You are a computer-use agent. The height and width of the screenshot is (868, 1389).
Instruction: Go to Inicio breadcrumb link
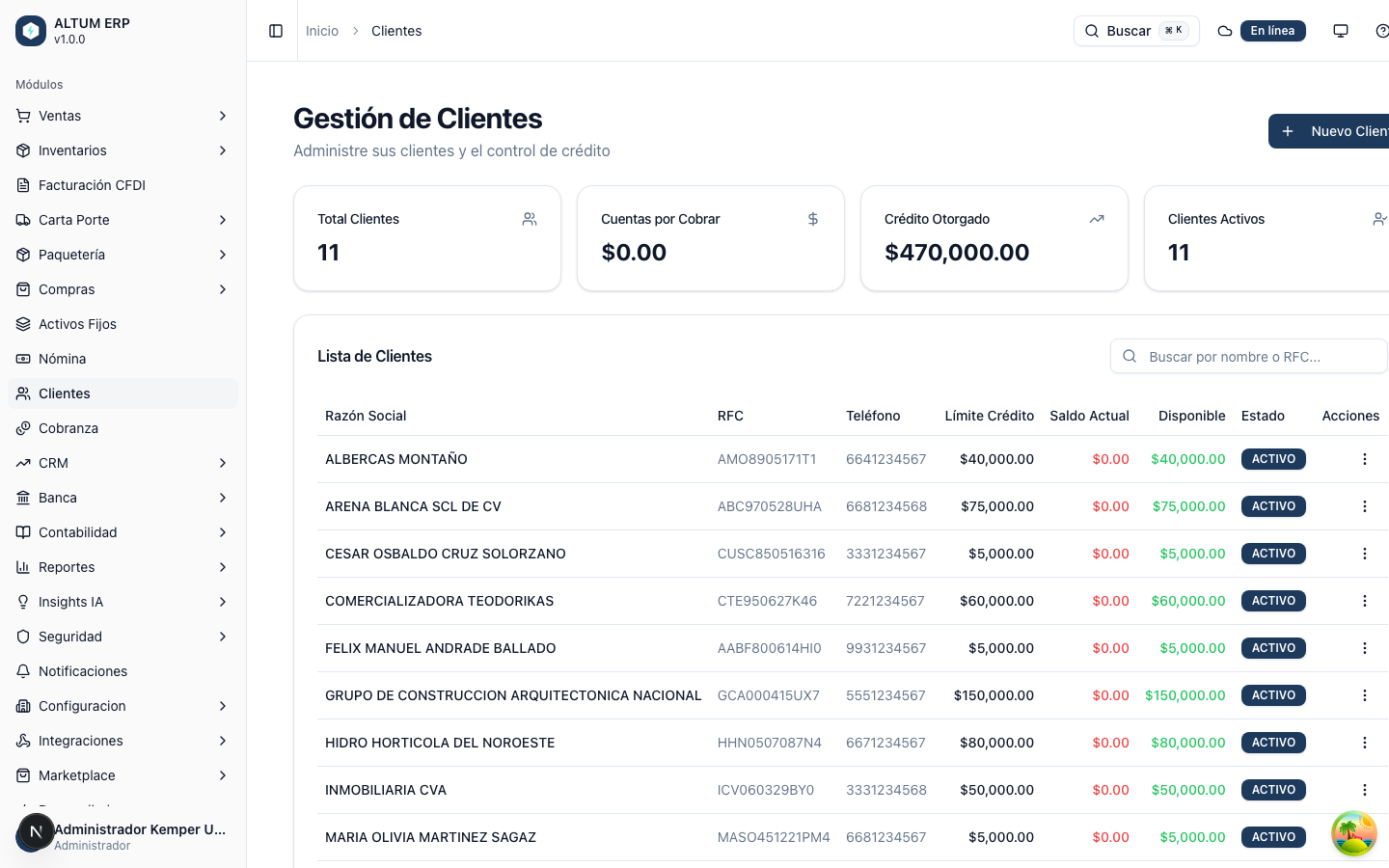click(322, 31)
